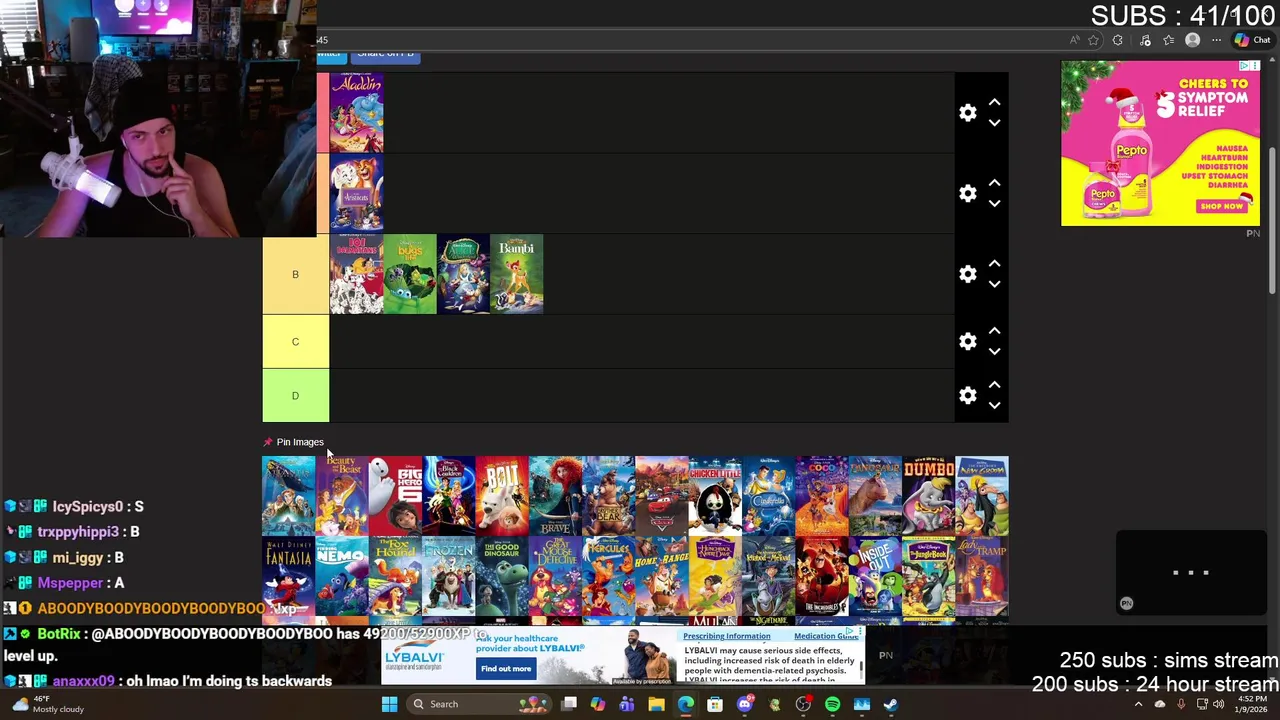The height and width of the screenshot is (720, 1280).
Task: Pick the Dumbo poster
Action: [x=928, y=496]
